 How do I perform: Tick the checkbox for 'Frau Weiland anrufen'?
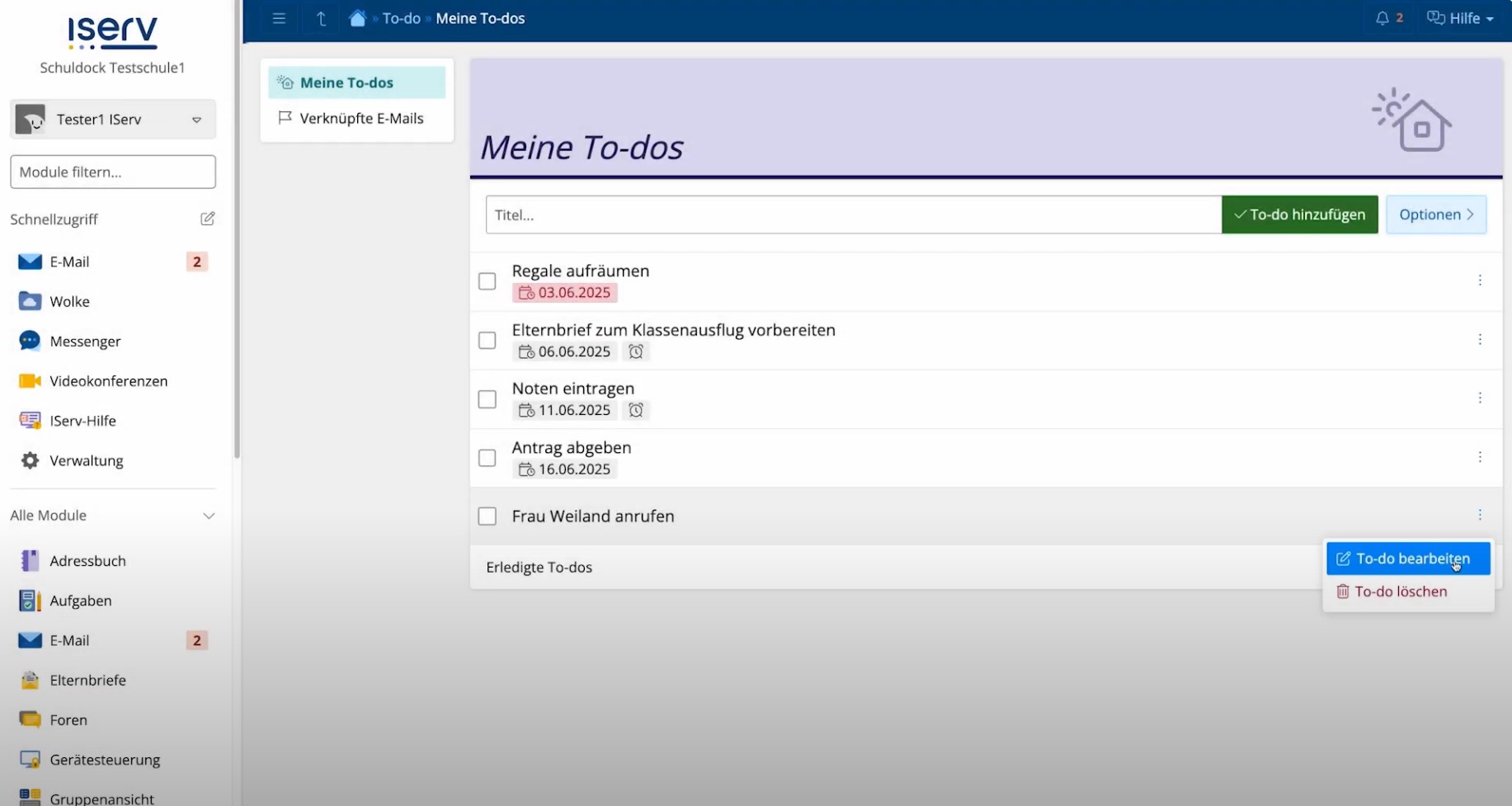tap(487, 516)
